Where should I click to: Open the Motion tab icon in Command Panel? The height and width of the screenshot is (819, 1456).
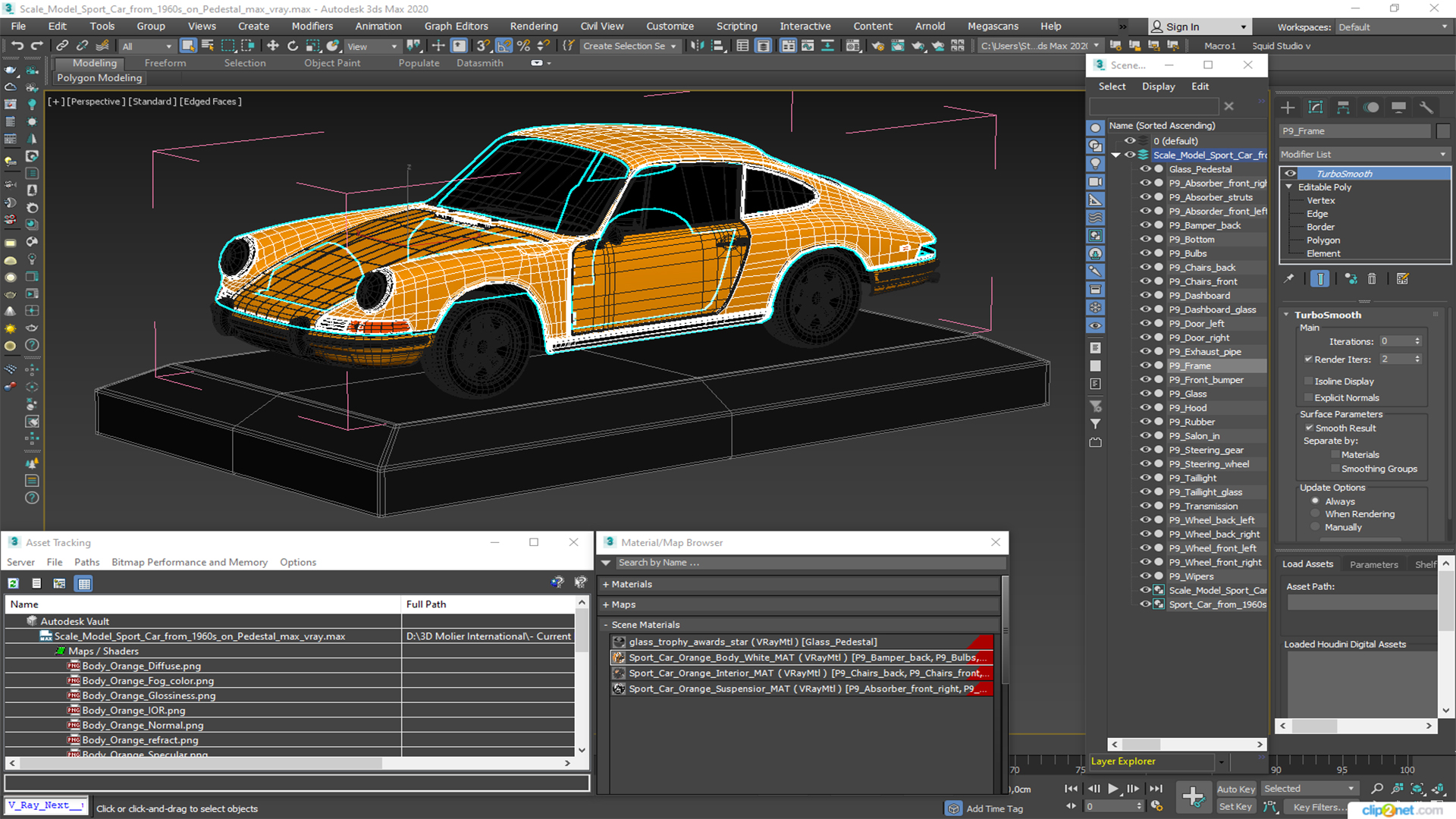coord(1371,107)
